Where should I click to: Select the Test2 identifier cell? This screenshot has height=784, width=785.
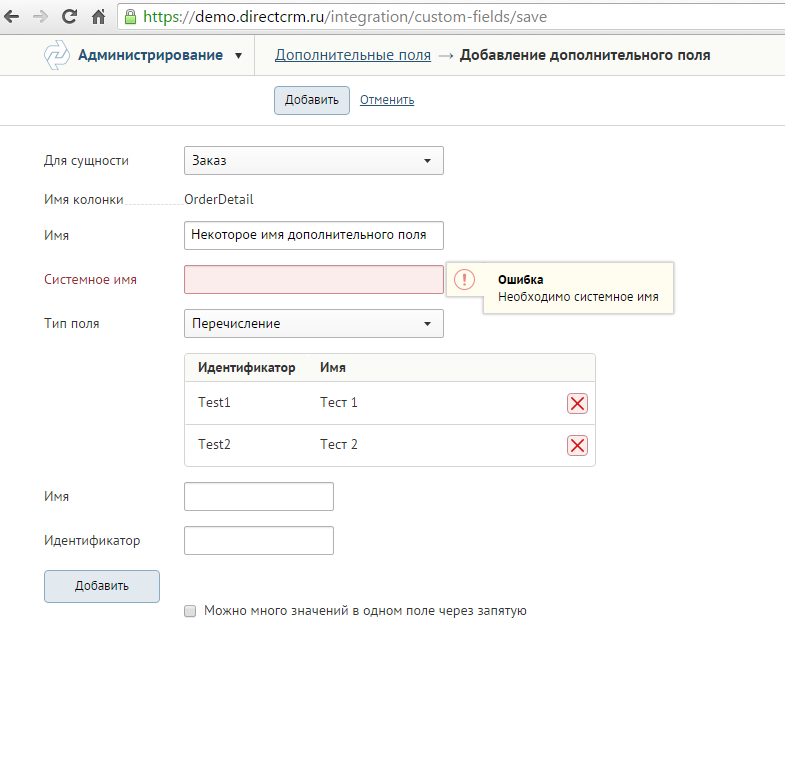click(x=214, y=445)
